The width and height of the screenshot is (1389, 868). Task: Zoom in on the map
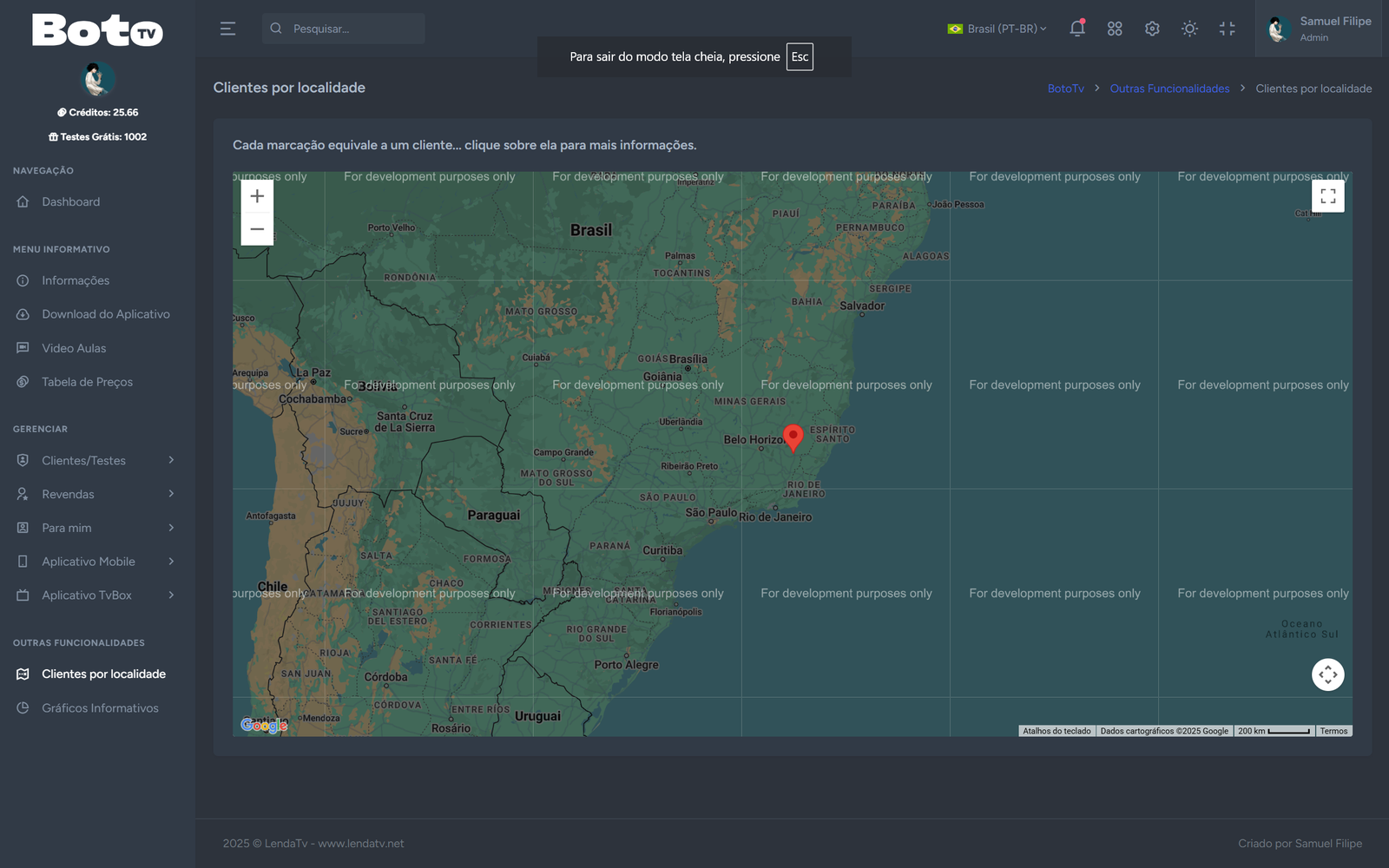(257, 196)
